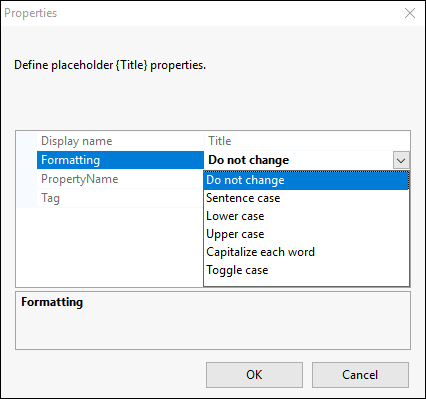Image resolution: width=426 pixels, height=399 pixels.
Task: Pick 'Capitalize each word' option
Action: (x=306, y=252)
